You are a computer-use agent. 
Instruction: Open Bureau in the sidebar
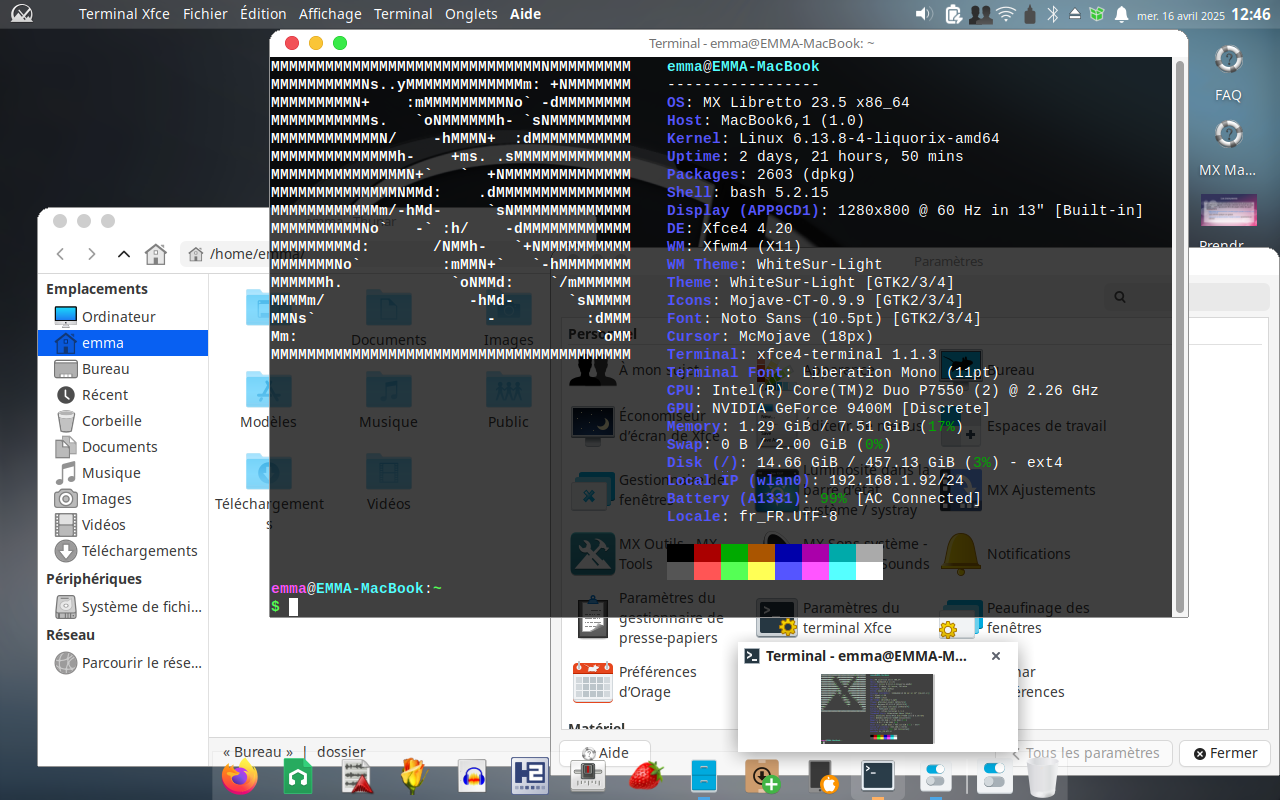123,368
